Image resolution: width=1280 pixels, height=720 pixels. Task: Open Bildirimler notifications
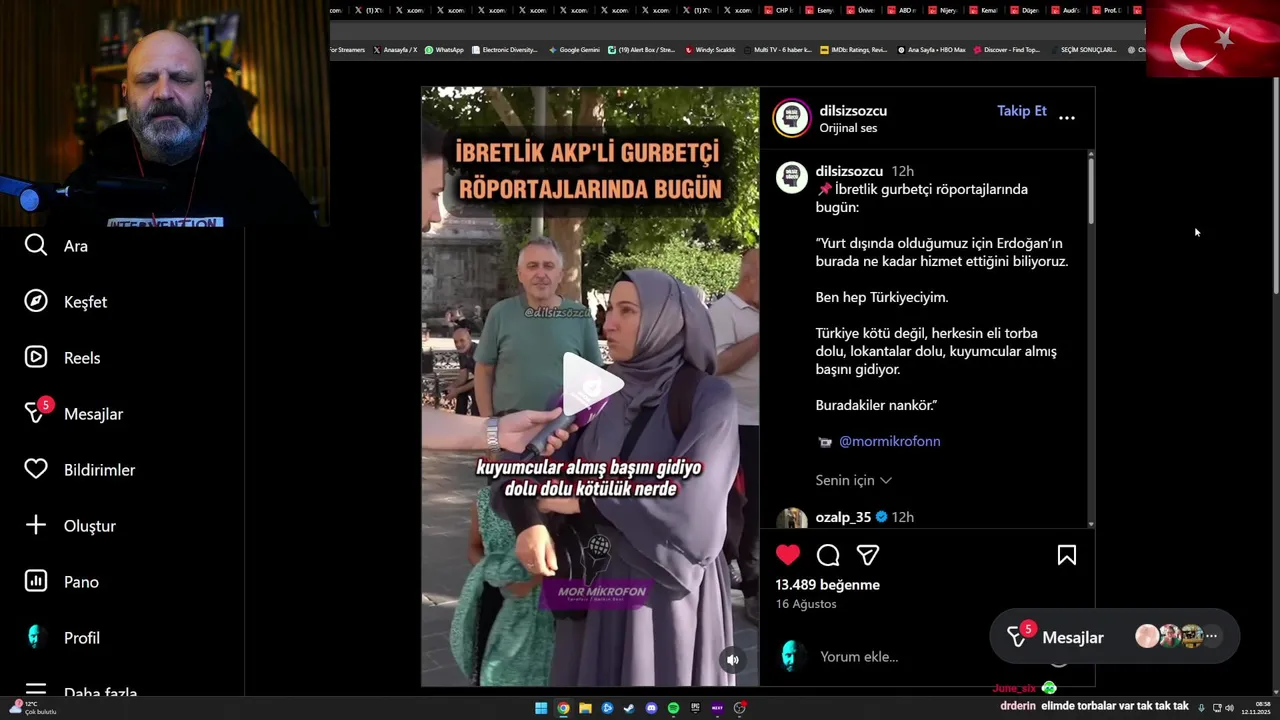(x=79, y=470)
